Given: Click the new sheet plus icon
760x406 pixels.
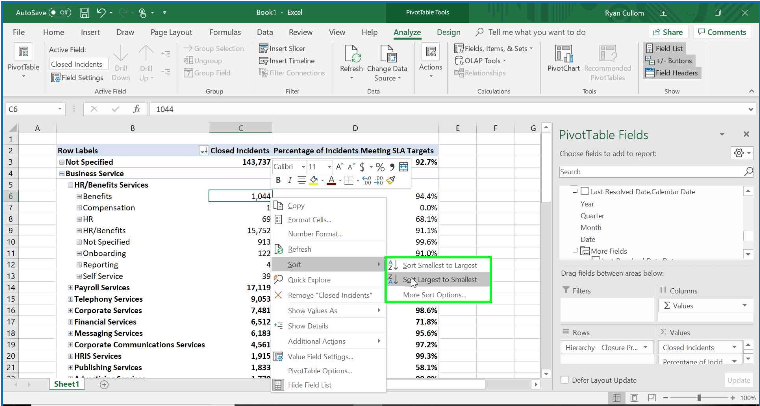Looking at the screenshot, I should (104, 384).
